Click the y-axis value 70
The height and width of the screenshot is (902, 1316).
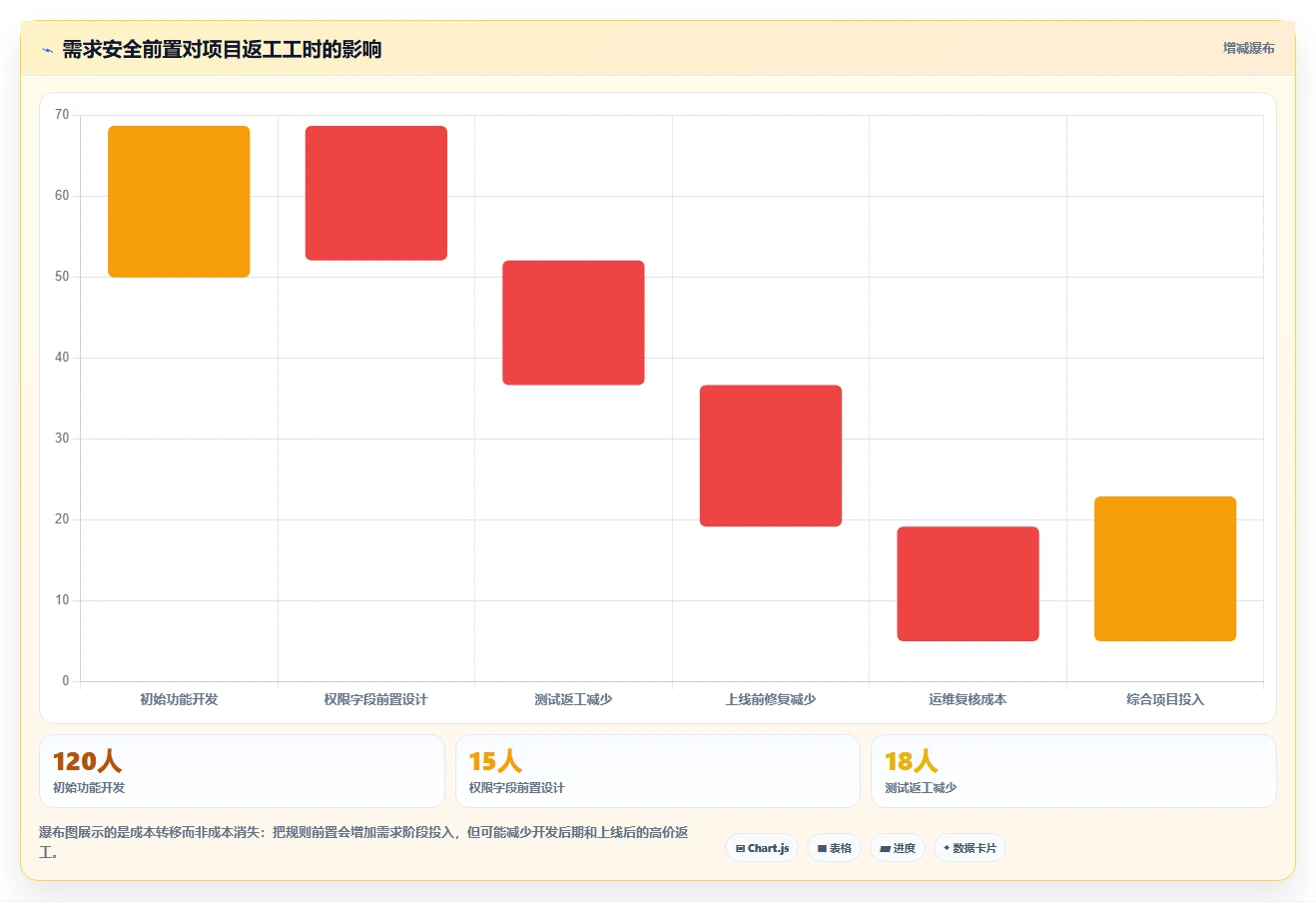point(62,115)
